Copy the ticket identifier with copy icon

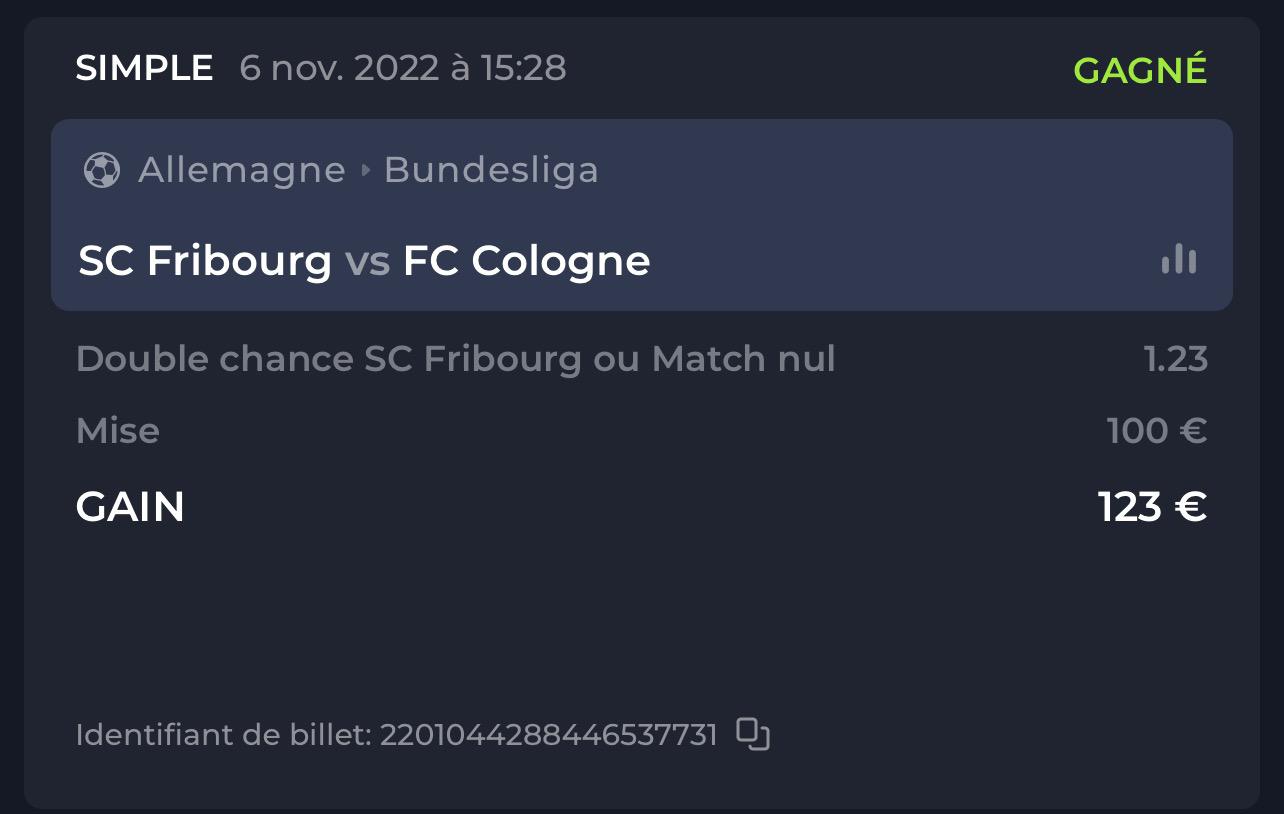coord(753,734)
